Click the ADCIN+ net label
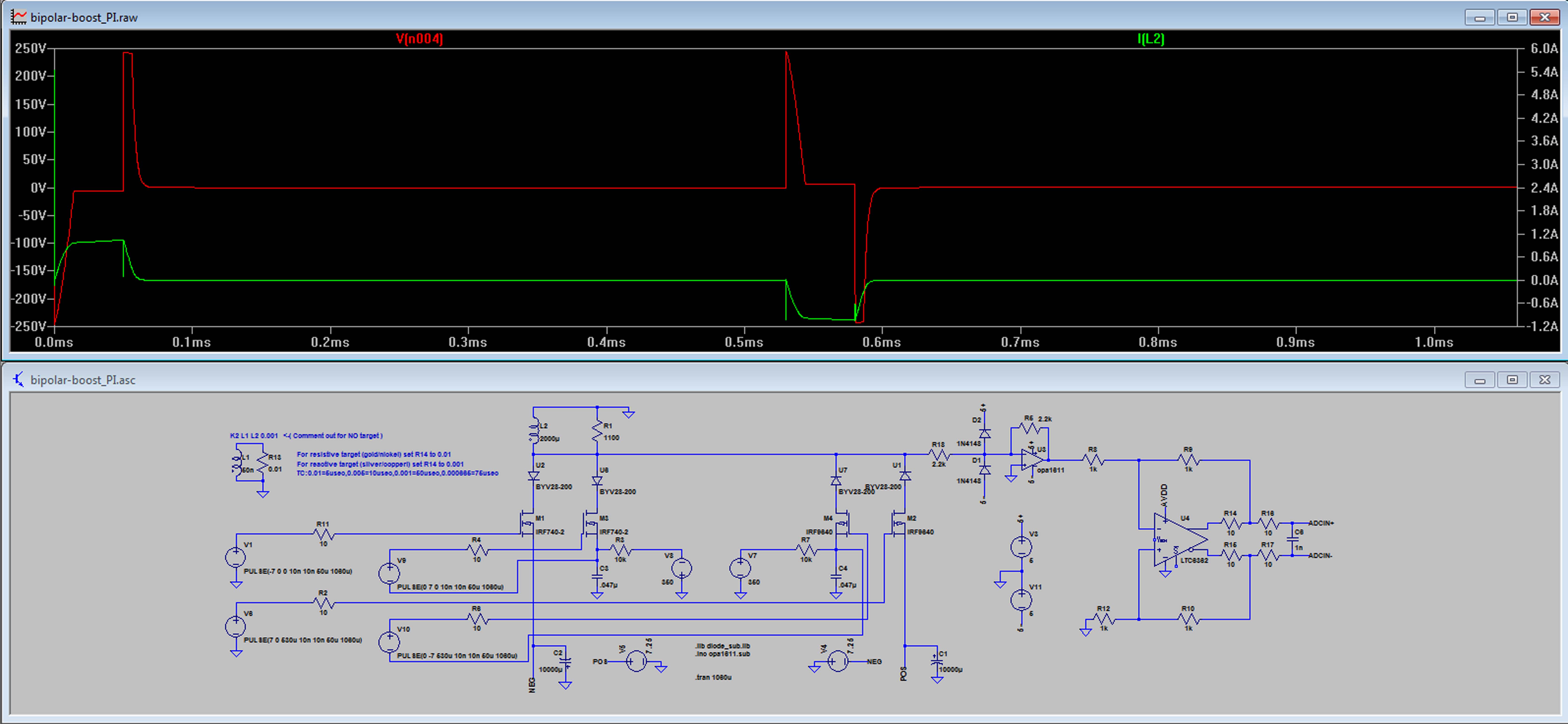The height and width of the screenshot is (724, 1568). tap(1321, 523)
